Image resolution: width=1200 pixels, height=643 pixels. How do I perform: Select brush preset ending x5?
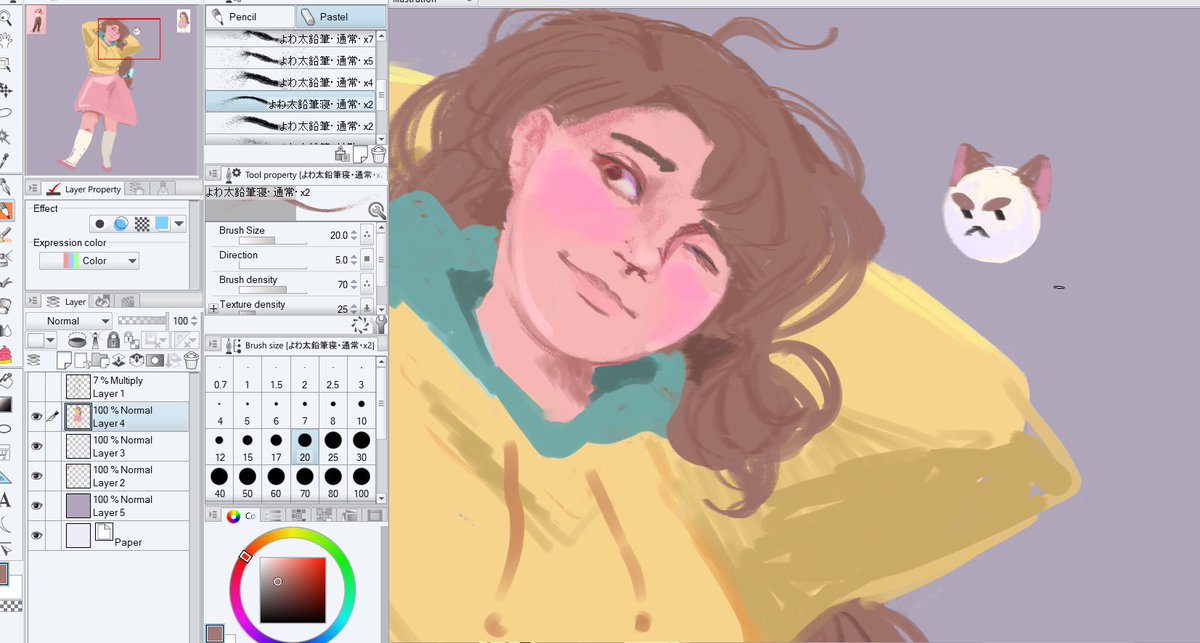point(290,60)
